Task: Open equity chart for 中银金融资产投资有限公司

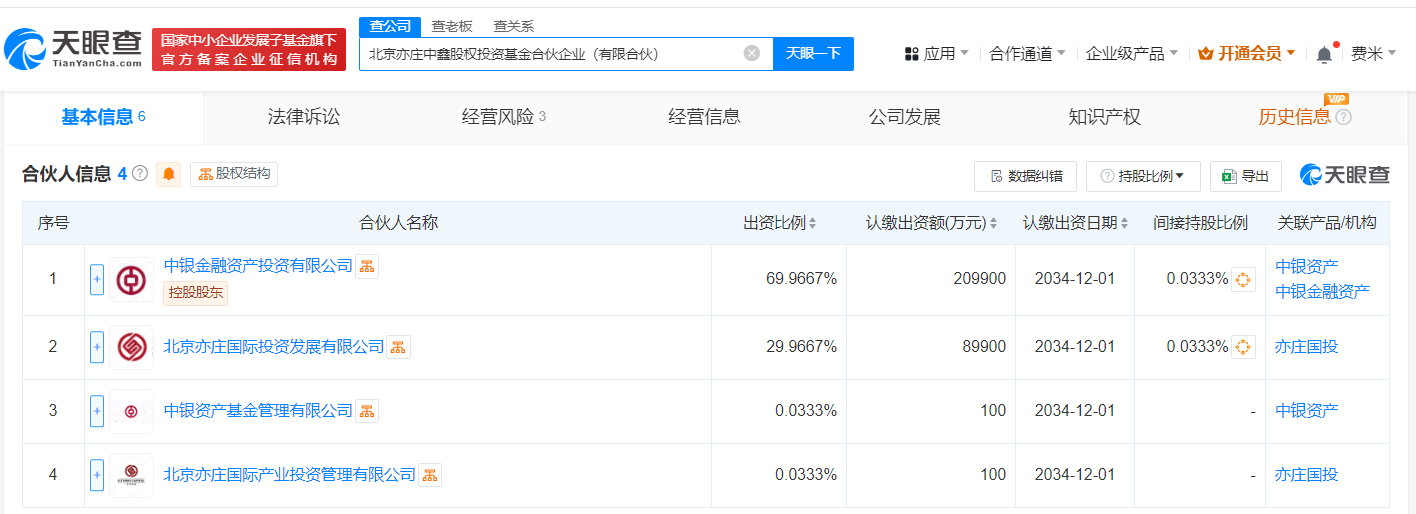Action: pyautogui.click(x=367, y=266)
